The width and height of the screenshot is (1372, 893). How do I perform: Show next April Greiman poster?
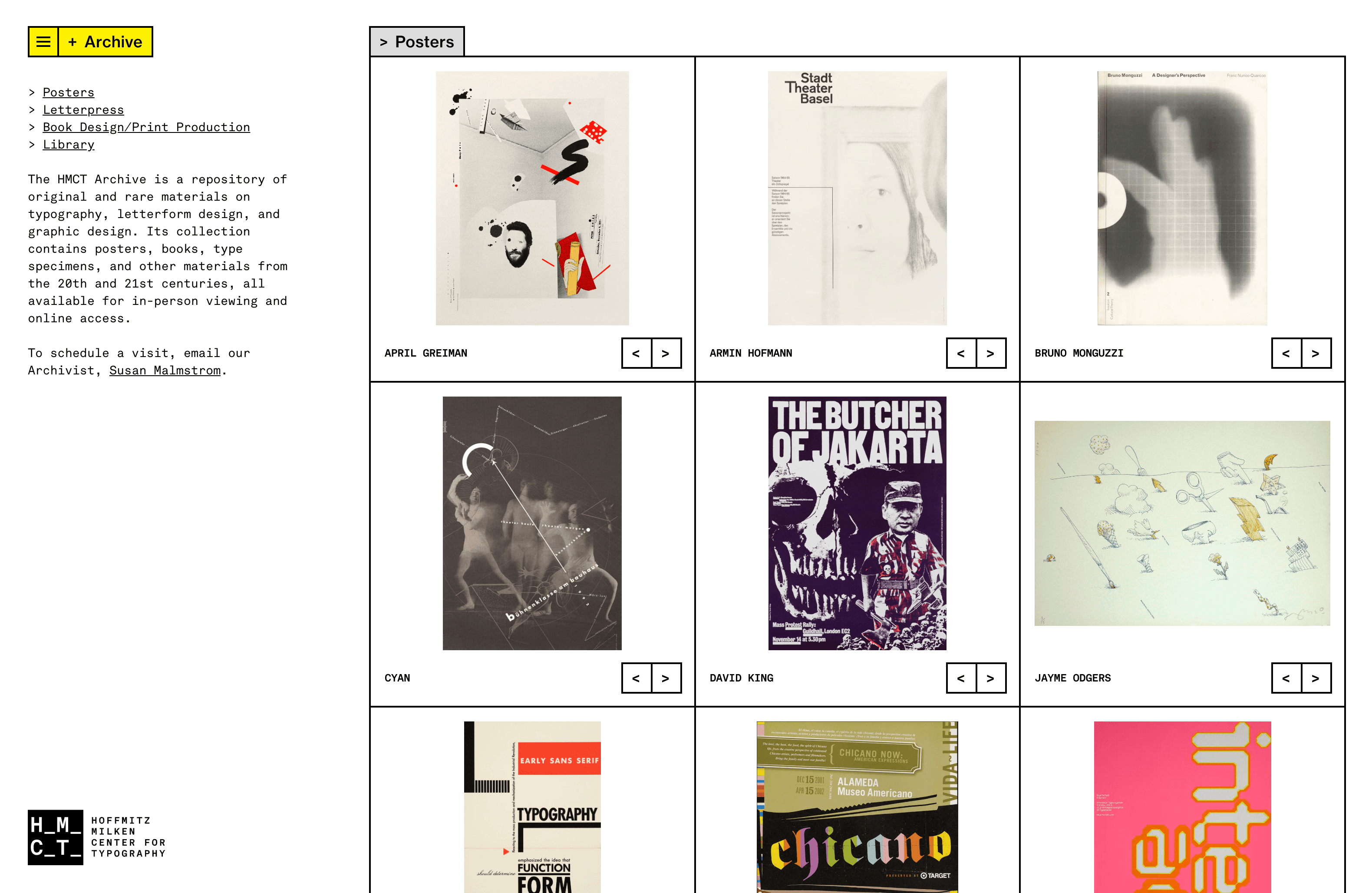pyautogui.click(x=666, y=353)
